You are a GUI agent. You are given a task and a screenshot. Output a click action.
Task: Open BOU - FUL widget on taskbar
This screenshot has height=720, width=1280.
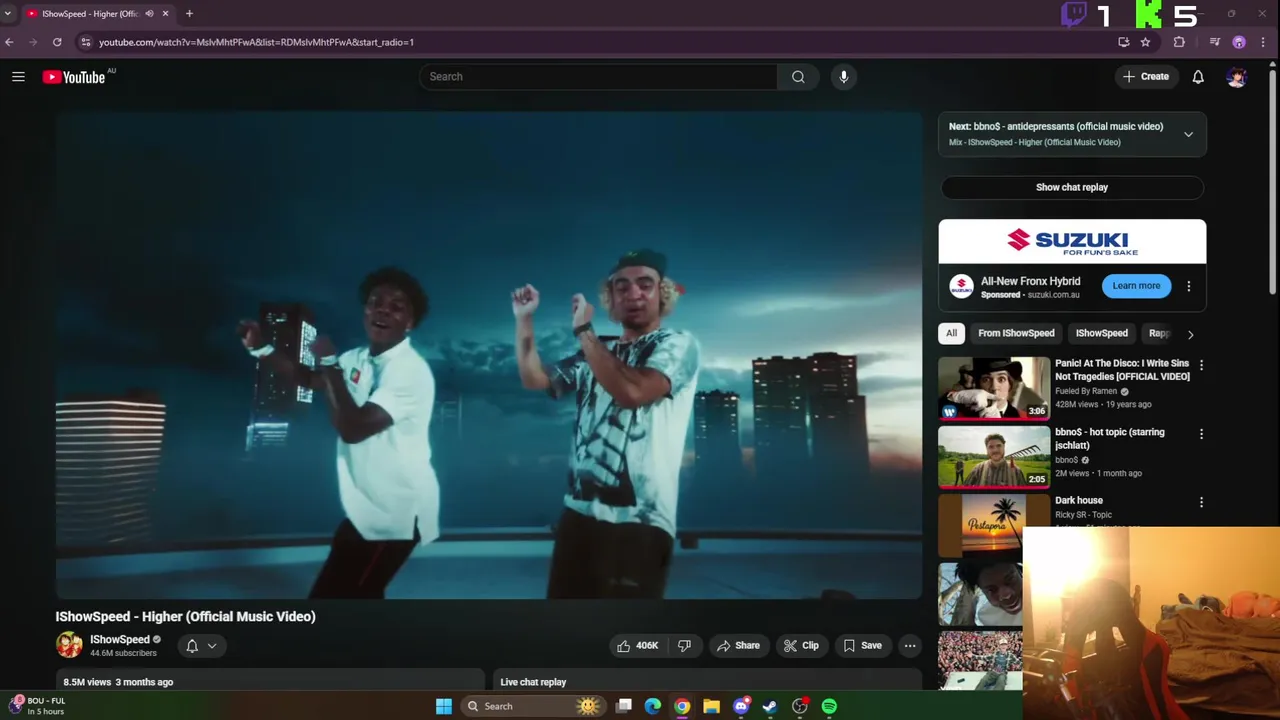click(36, 706)
